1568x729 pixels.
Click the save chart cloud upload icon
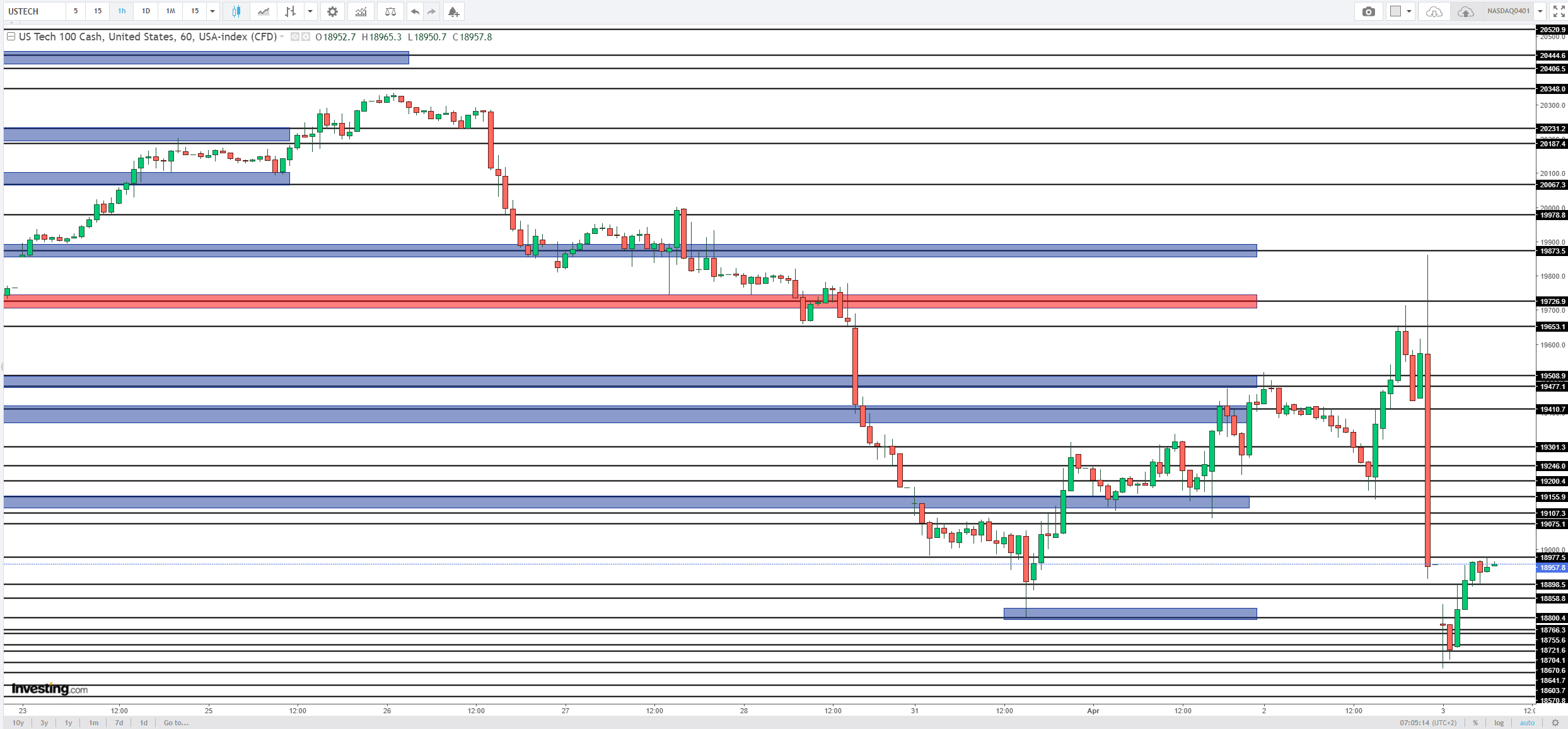tap(1465, 11)
